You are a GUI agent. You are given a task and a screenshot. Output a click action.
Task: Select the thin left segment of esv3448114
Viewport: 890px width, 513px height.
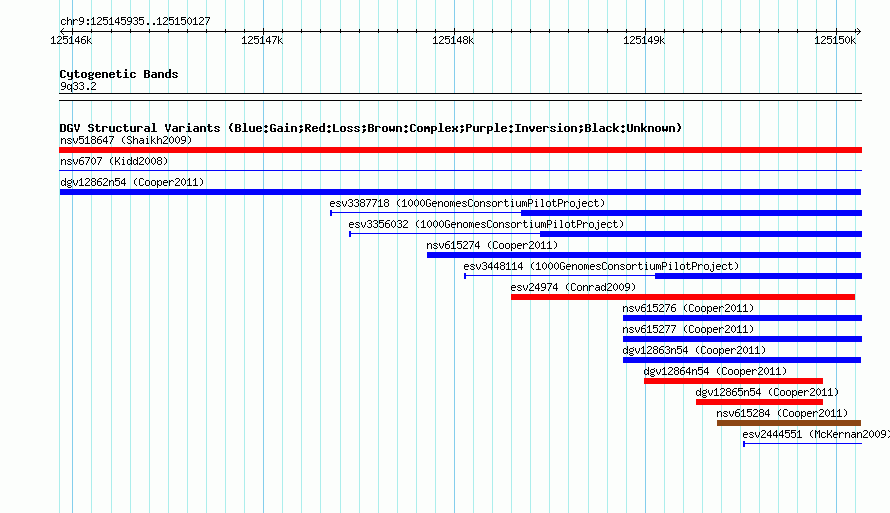[560, 276]
